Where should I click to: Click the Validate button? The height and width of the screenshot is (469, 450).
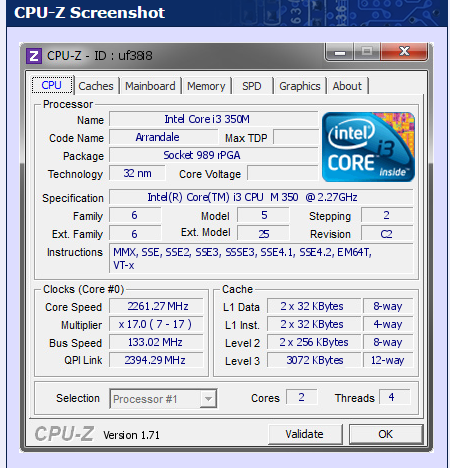click(x=305, y=434)
